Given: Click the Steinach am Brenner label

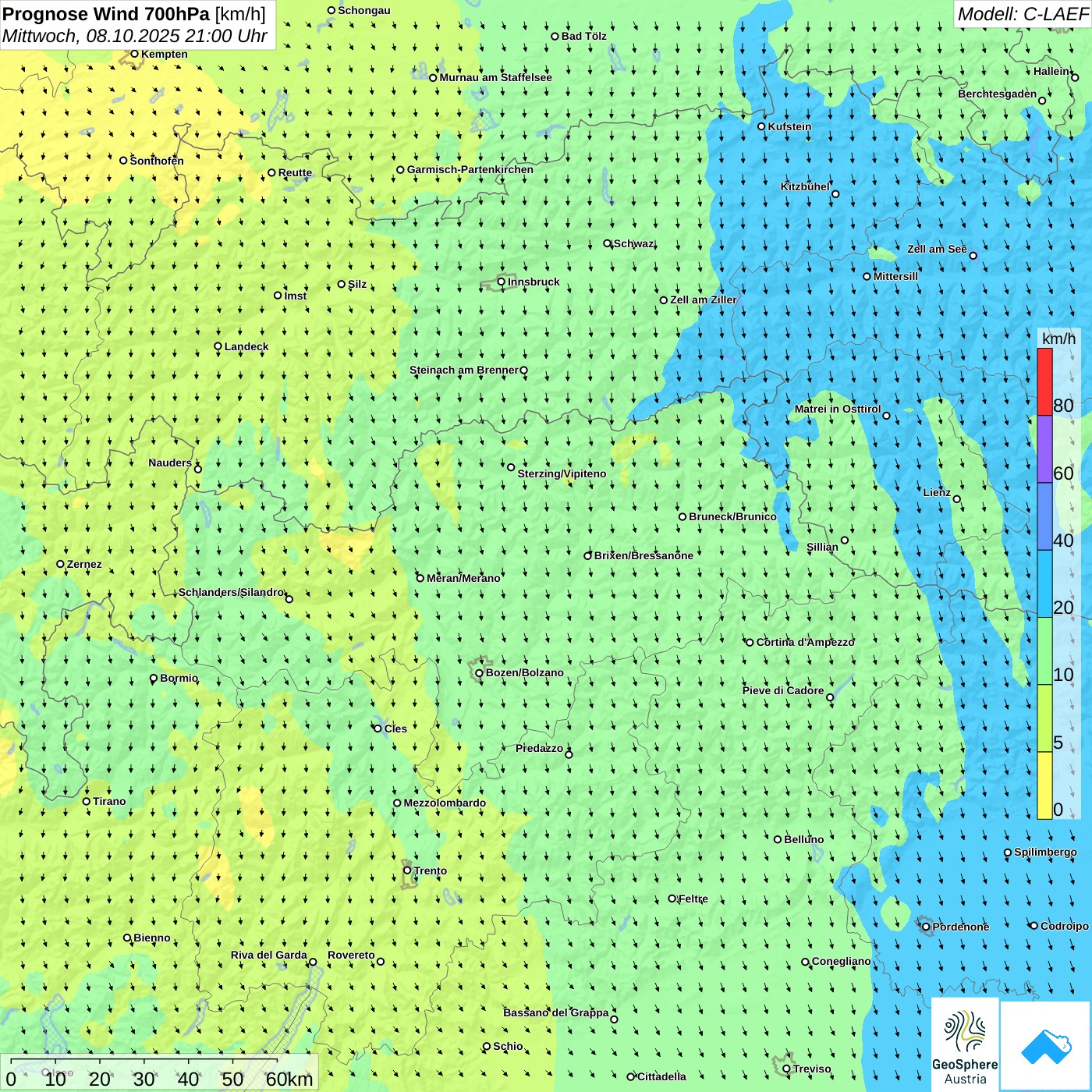Looking at the screenshot, I should tap(463, 370).
